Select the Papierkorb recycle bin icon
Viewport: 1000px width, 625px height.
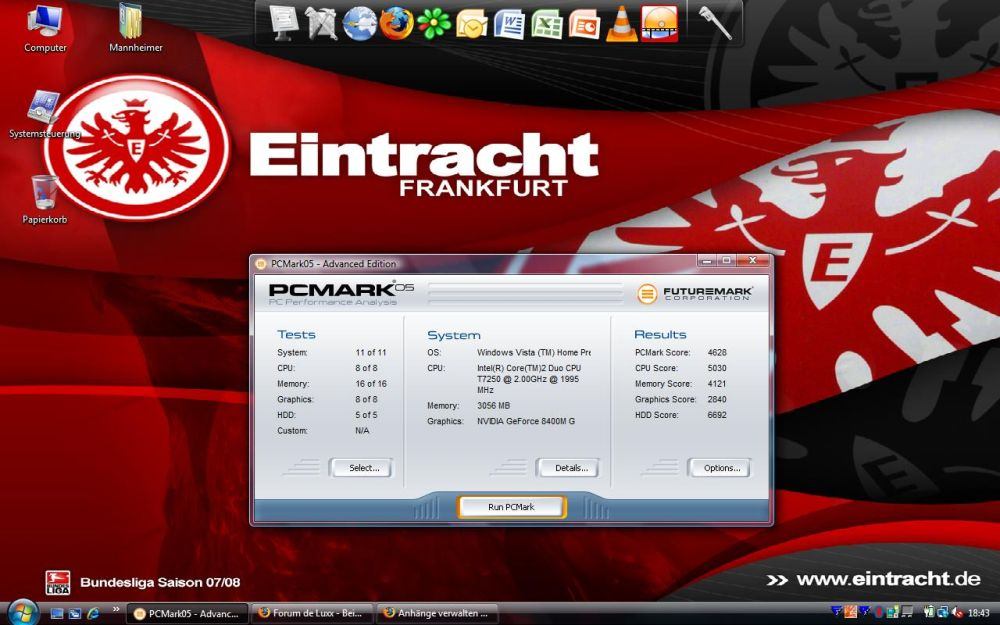[x=45, y=200]
